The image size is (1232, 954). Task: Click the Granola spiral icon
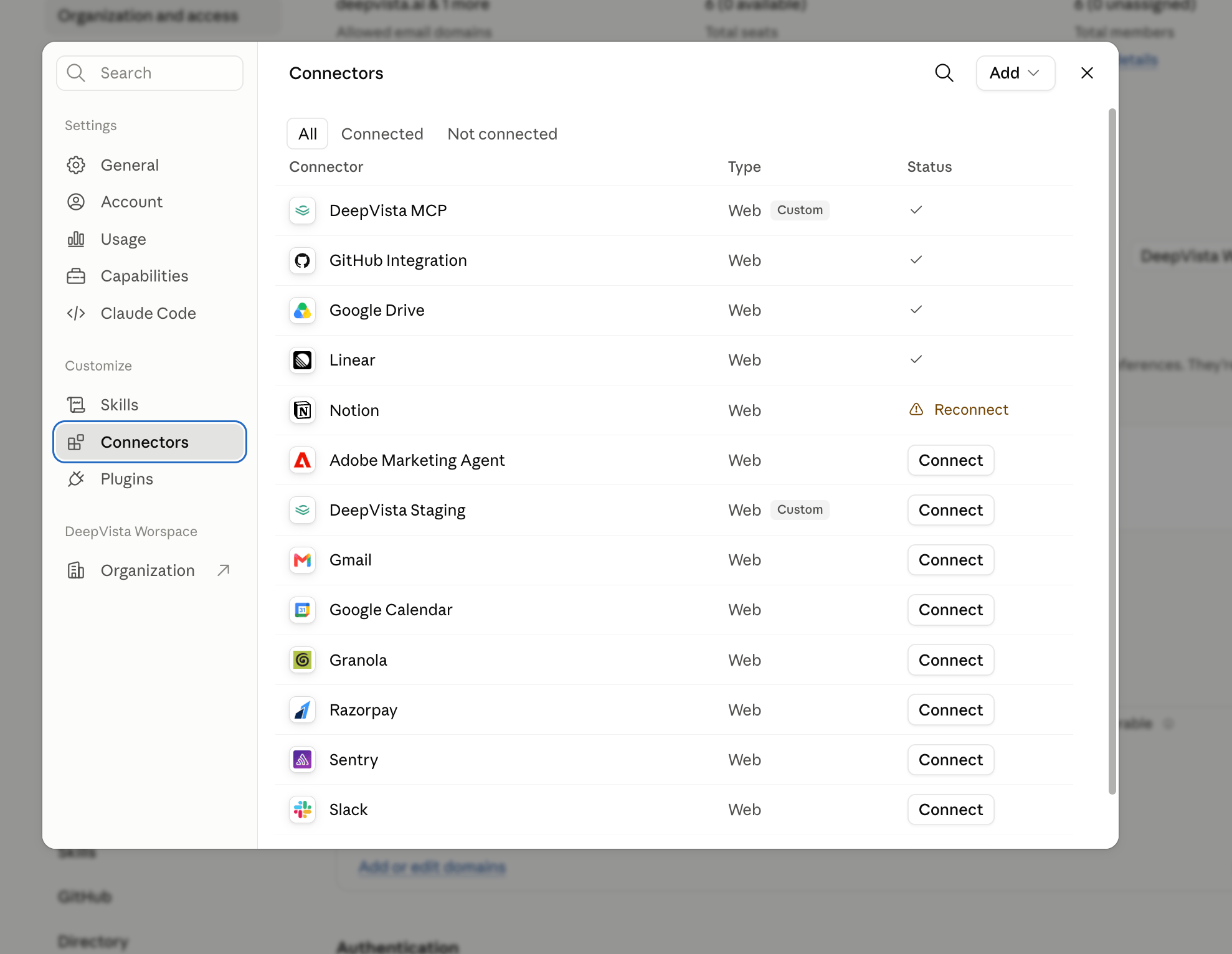coord(303,660)
